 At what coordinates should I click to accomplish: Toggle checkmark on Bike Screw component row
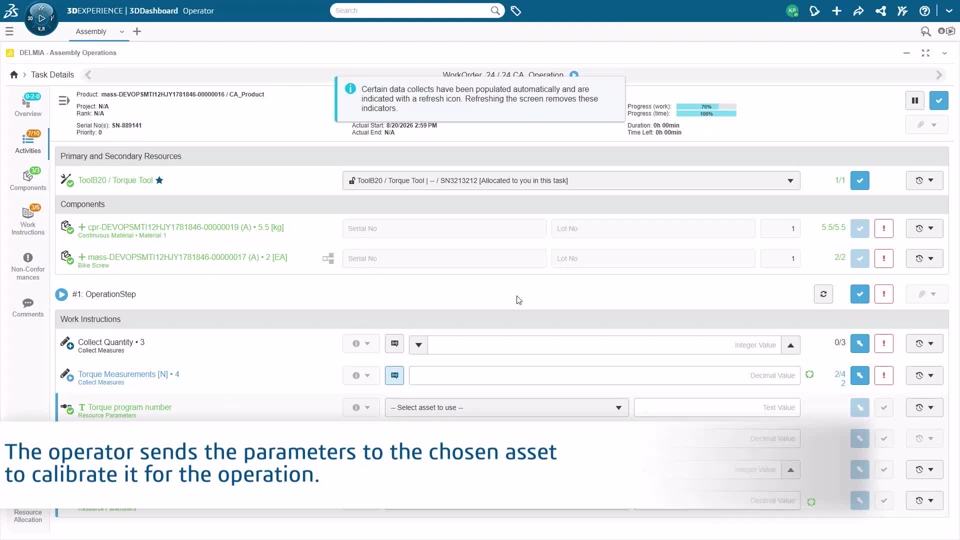tap(860, 258)
